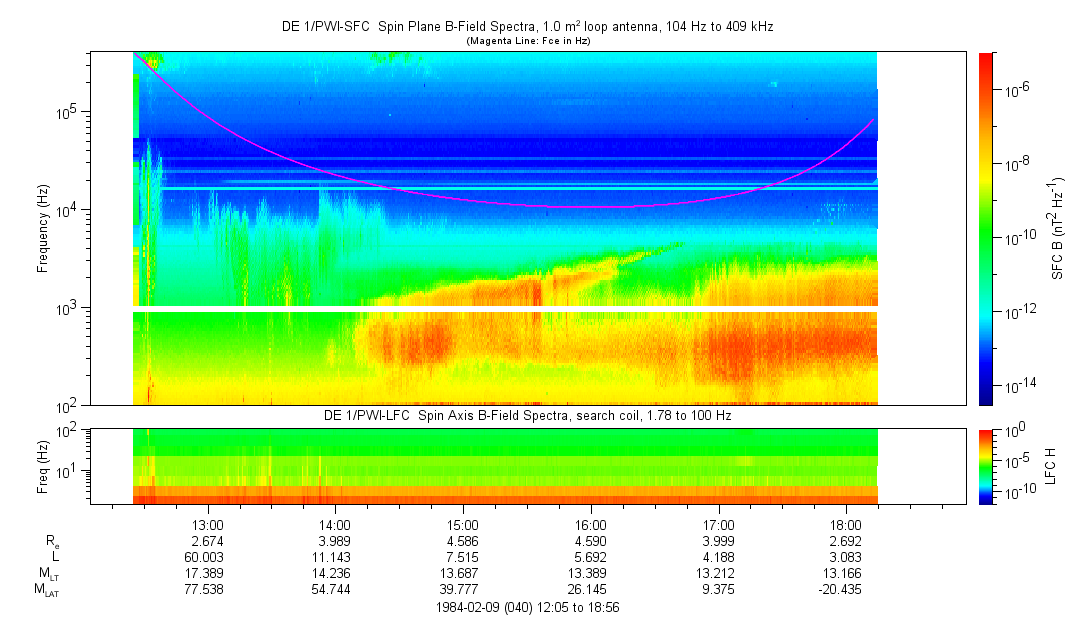Click the MLAT value 77.538
Image resolution: width=1083 pixels, height=620 pixels.
(x=207, y=590)
